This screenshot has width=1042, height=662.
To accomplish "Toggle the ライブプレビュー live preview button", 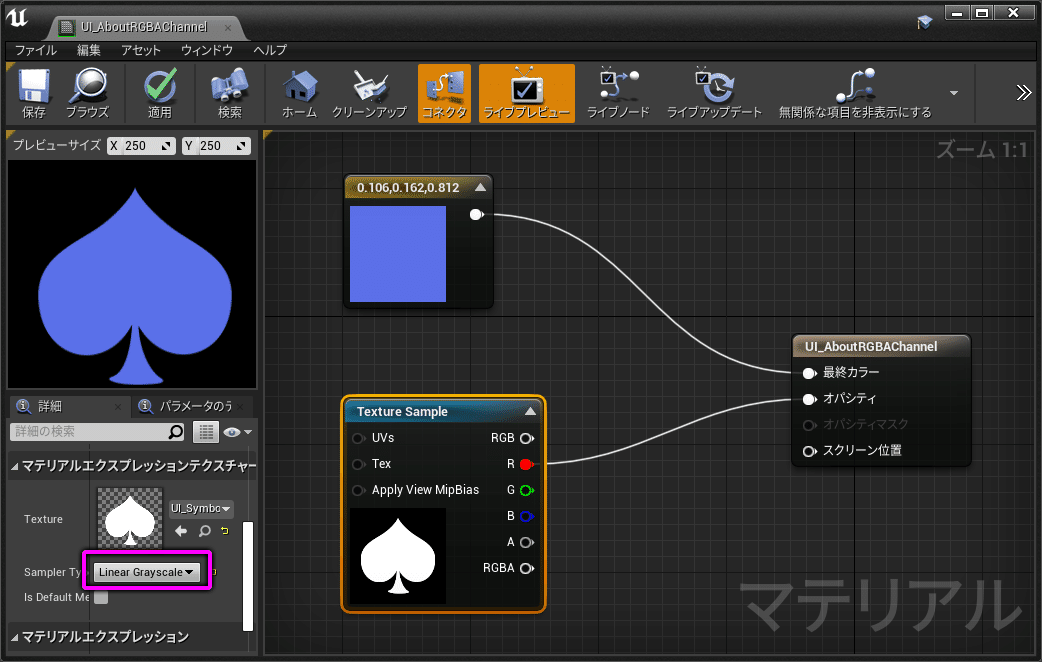I will tap(526, 94).
